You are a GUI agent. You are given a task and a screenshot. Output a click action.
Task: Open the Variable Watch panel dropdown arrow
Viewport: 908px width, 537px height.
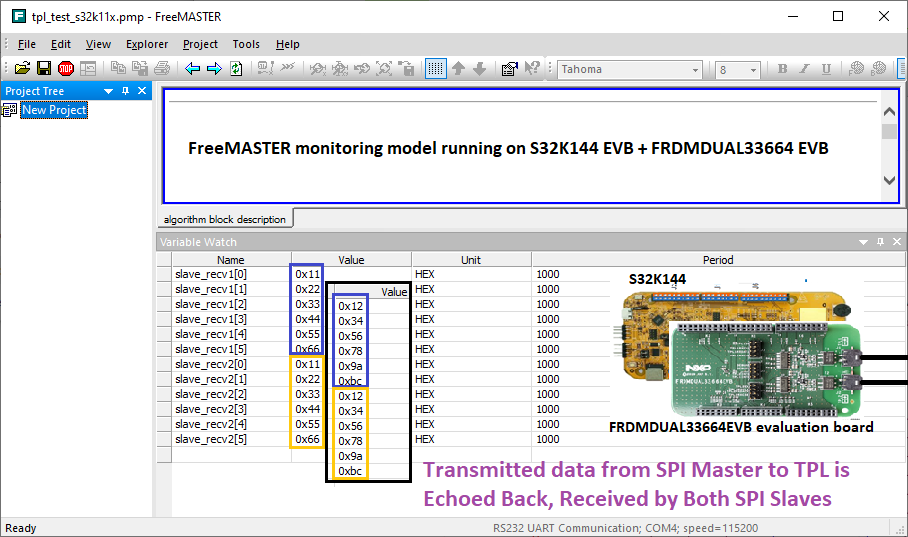[x=863, y=242]
